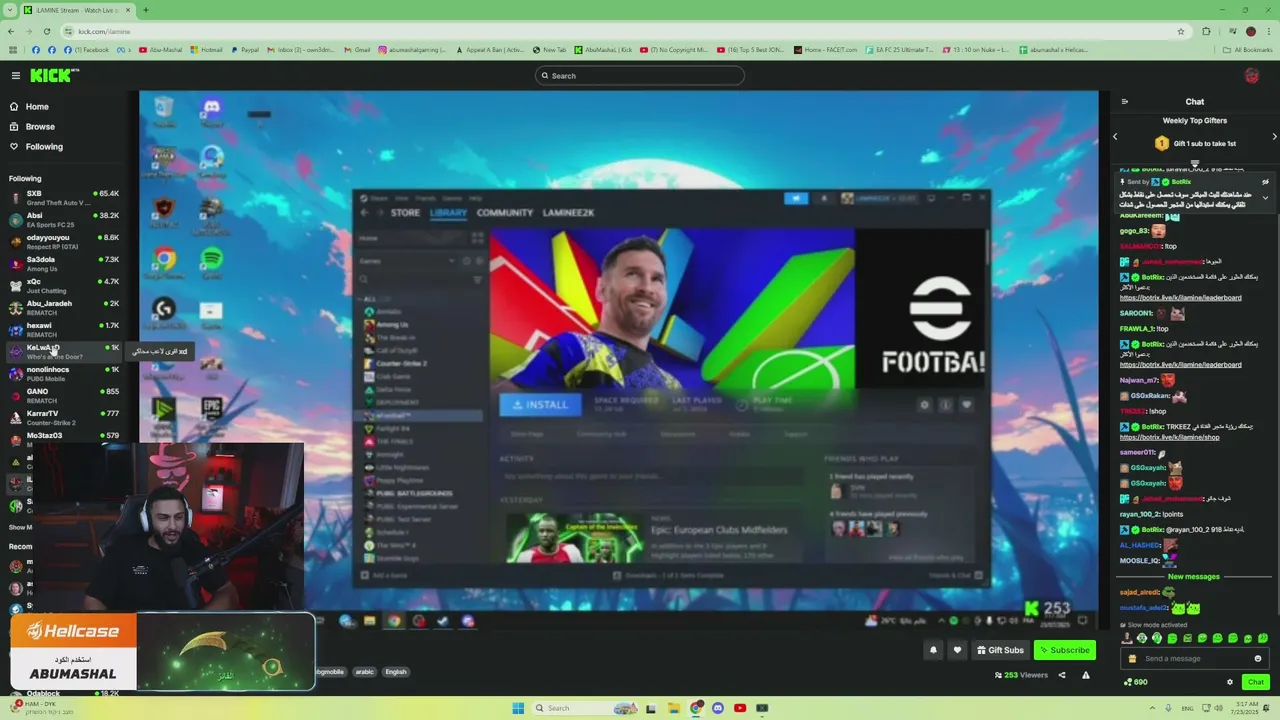Image resolution: width=1280 pixels, height=720 pixels.
Task: Report the stream with the warning triangle icon
Action: [1085, 675]
